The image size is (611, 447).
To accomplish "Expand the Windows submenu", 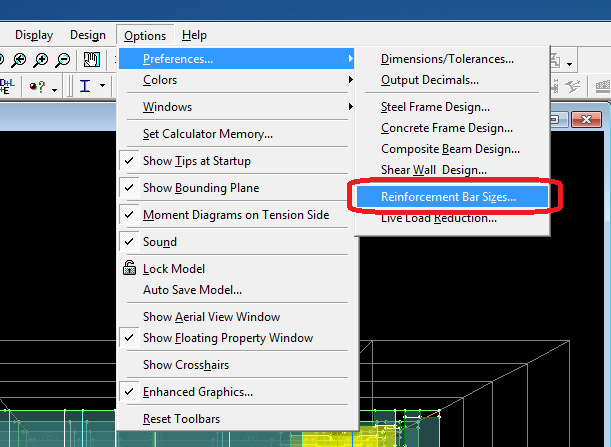I will [237, 107].
